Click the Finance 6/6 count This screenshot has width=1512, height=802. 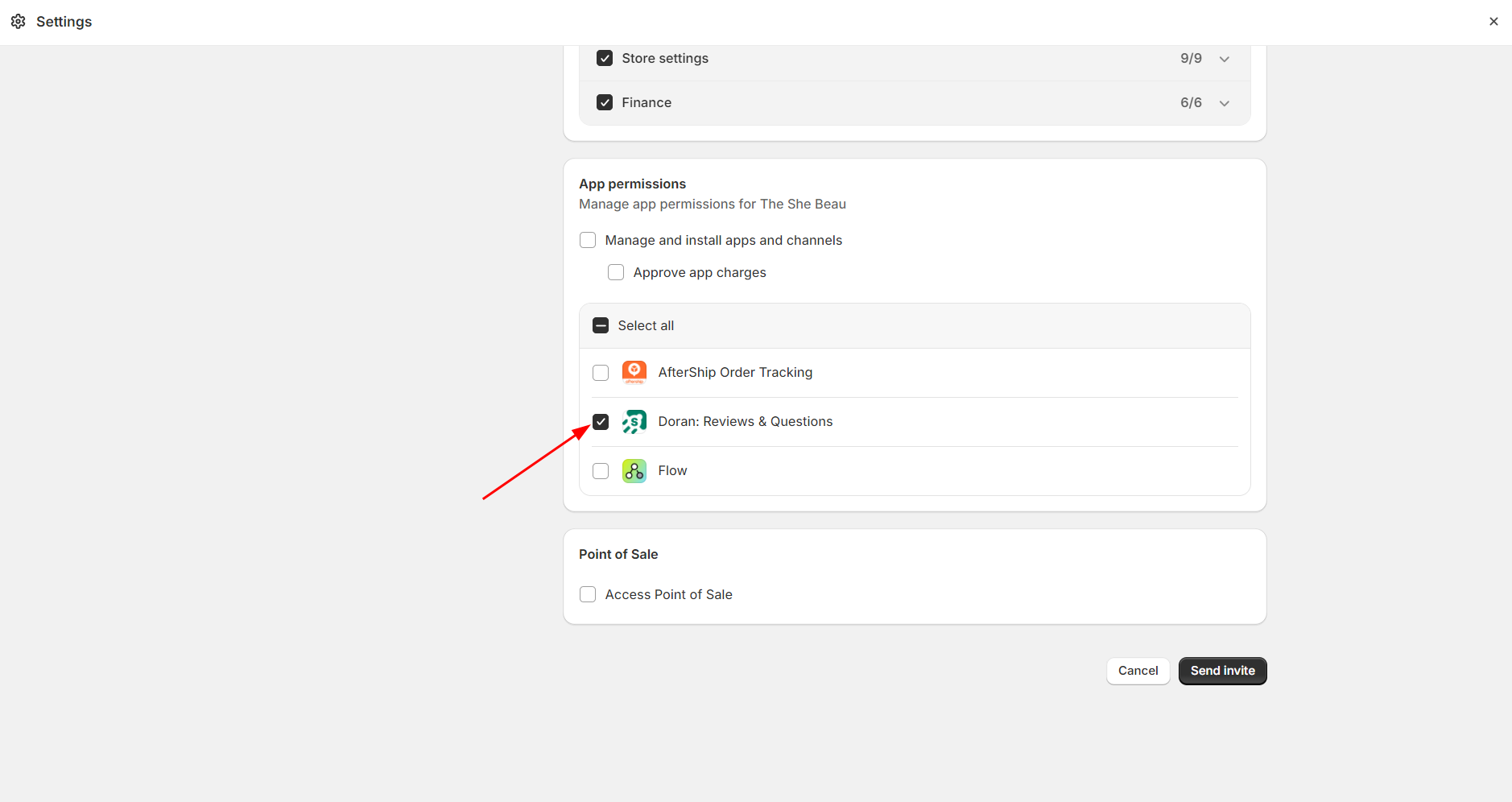1191,102
